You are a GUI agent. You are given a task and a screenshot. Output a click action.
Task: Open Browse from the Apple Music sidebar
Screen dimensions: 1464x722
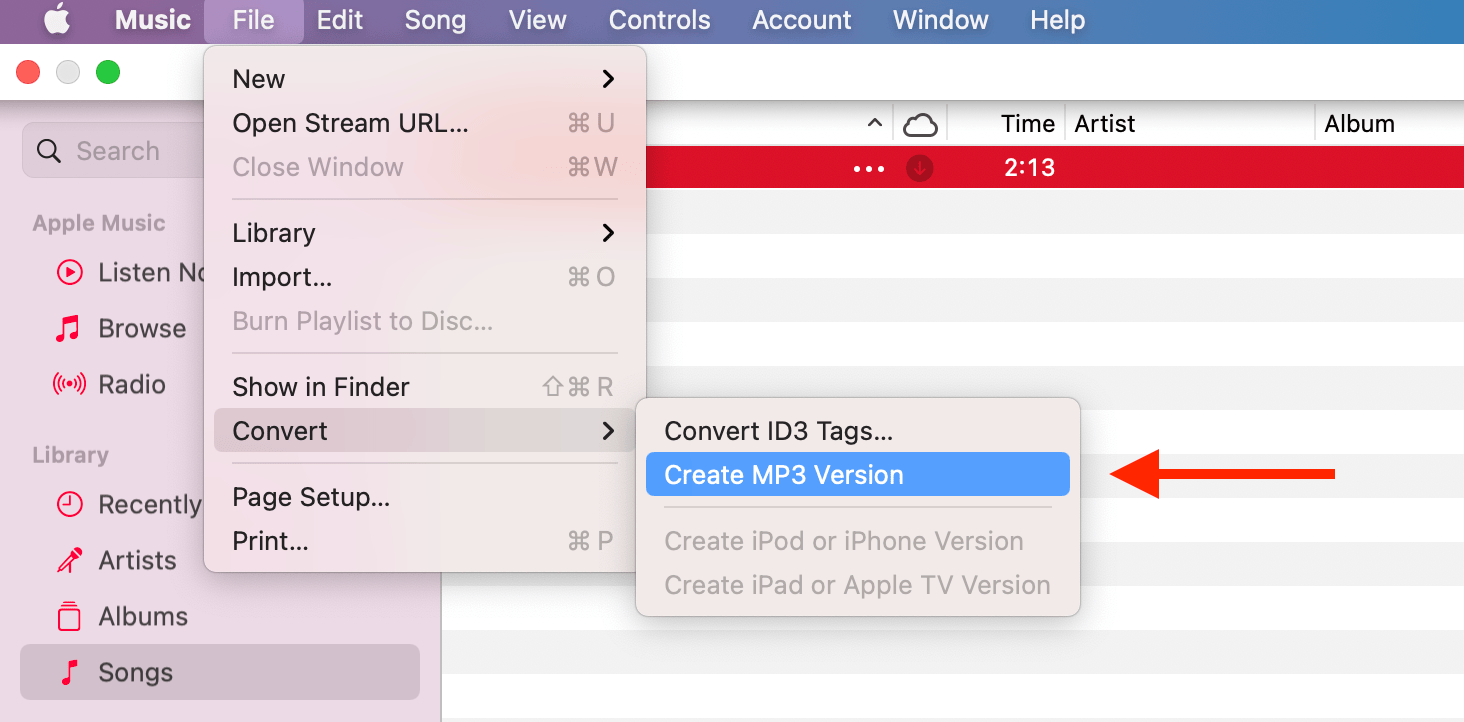140,328
